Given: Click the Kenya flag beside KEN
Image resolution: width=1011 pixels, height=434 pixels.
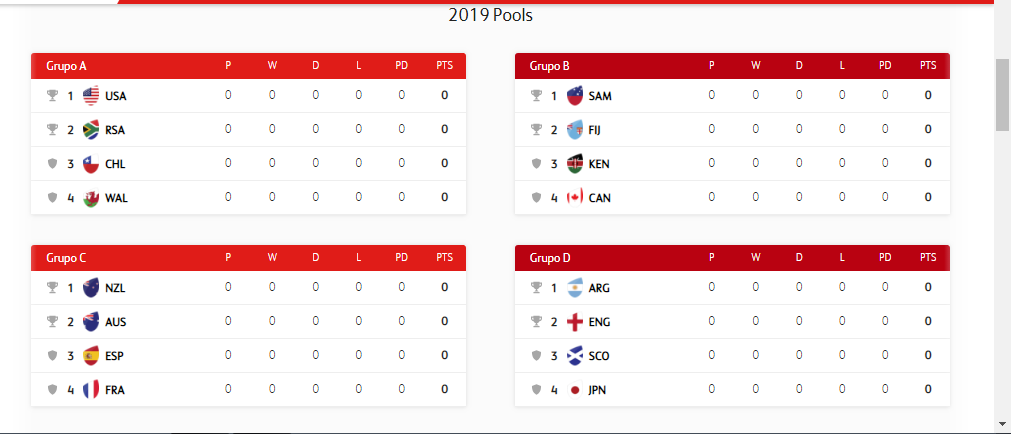Looking at the screenshot, I should pyautogui.click(x=574, y=164).
